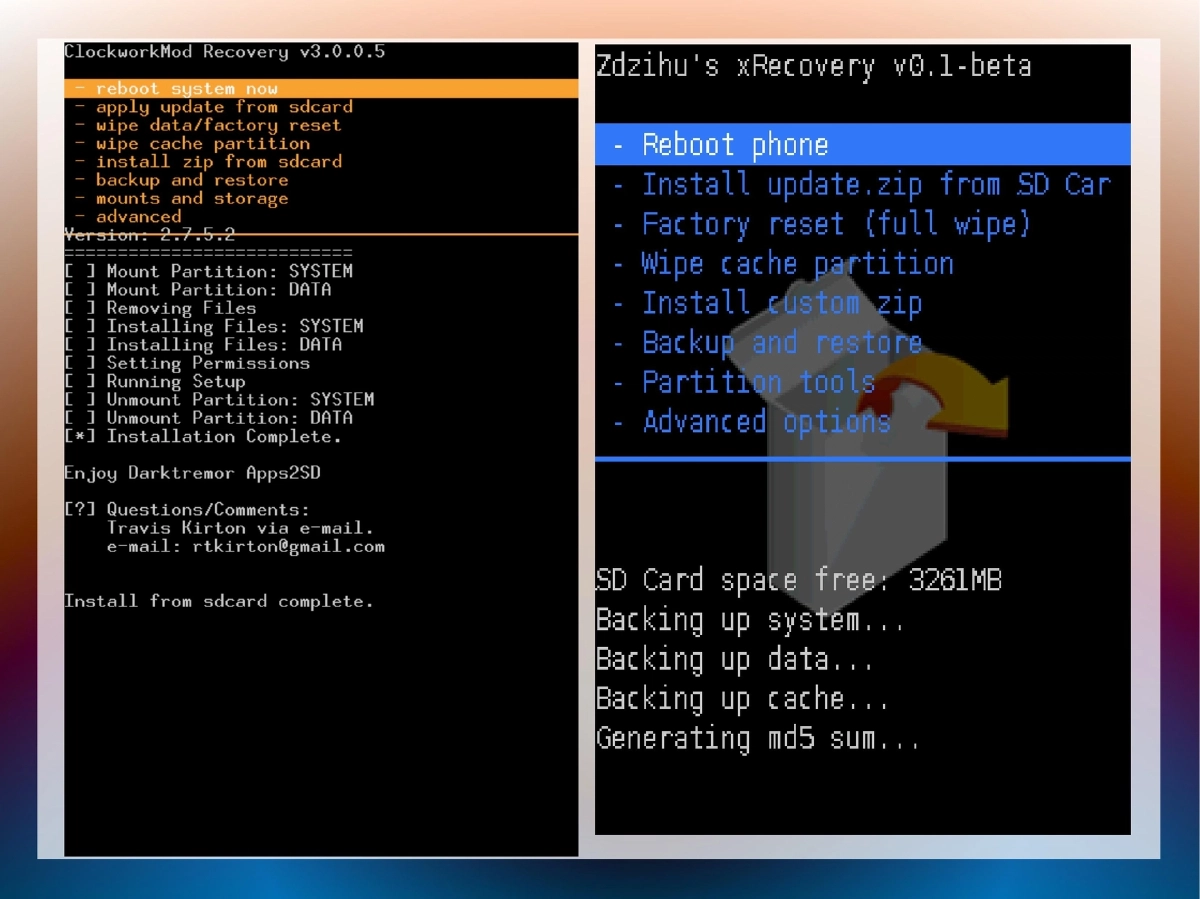Image resolution: width=1200 pixels, height=899 pixels.
Task: Choose 'wipe cache partition' in ClockworkMod
Action: [202, 143]
